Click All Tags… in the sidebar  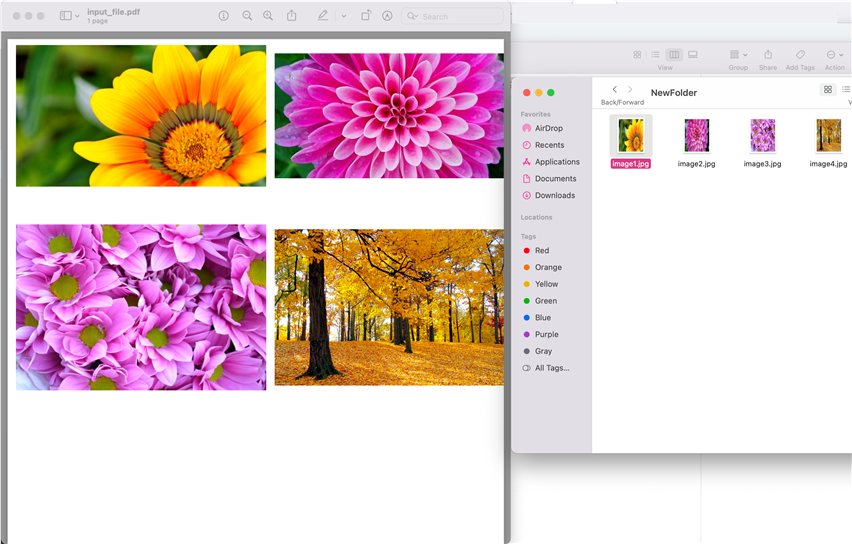551,368
